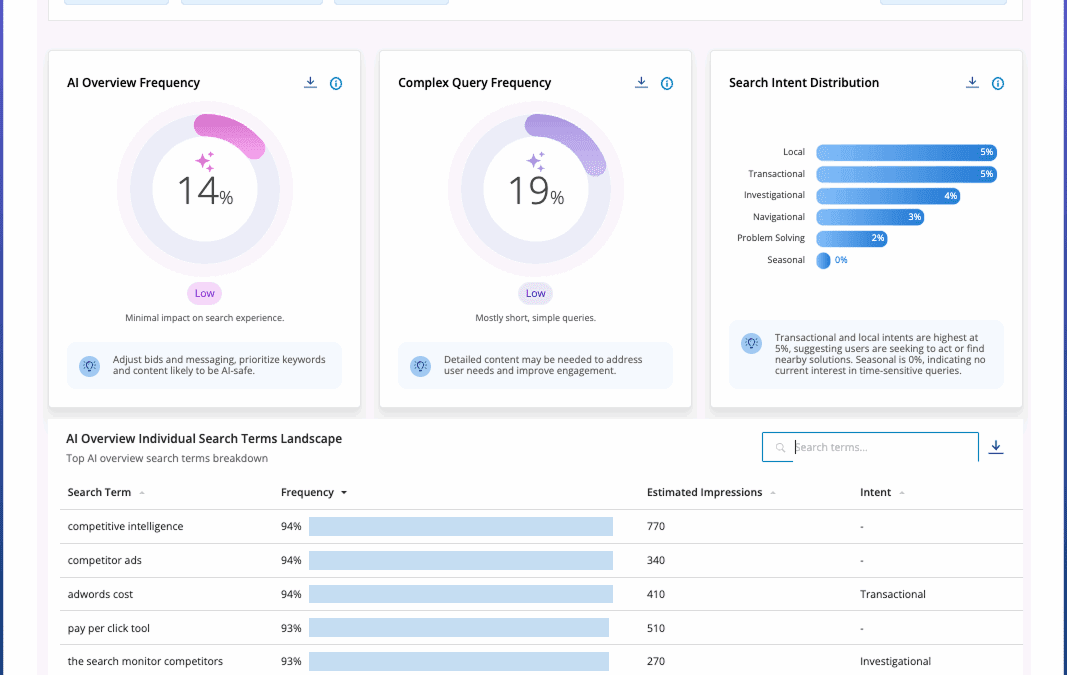Open the AI Overview Frequency info tooltip

[x=336, y=83]
